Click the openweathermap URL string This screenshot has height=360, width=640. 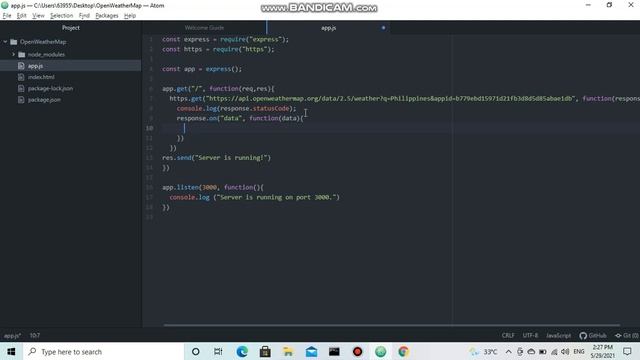(391, 98)
